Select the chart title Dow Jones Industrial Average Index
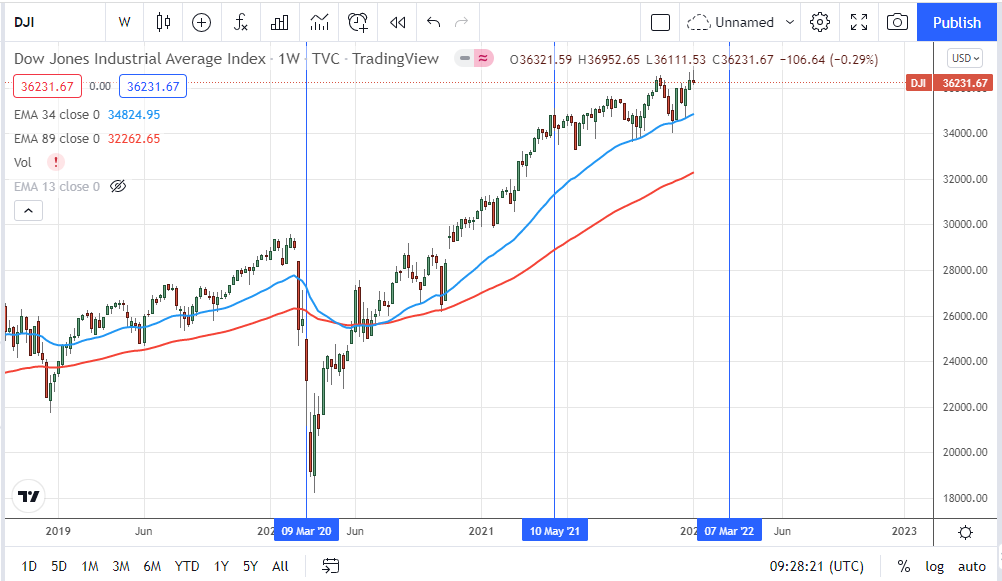The height and width of the screenshot is (581, 1002). point(140,59)
